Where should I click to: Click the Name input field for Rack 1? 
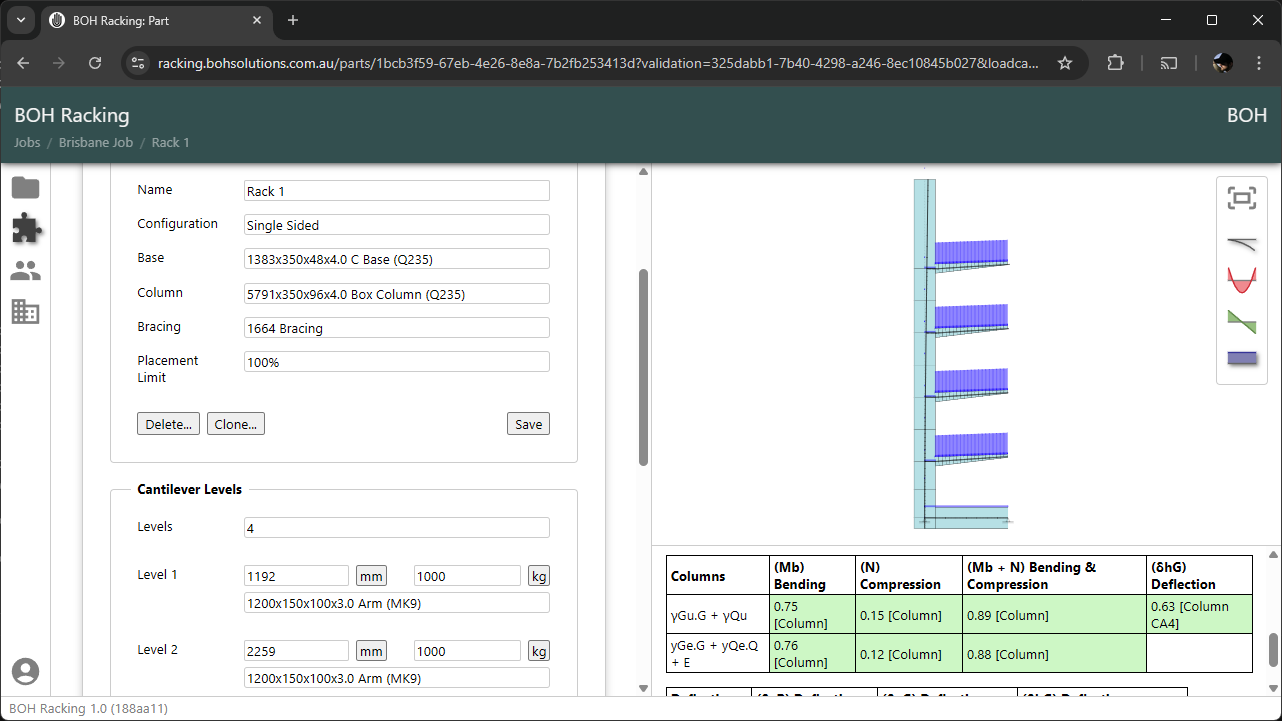pos(396,190)
